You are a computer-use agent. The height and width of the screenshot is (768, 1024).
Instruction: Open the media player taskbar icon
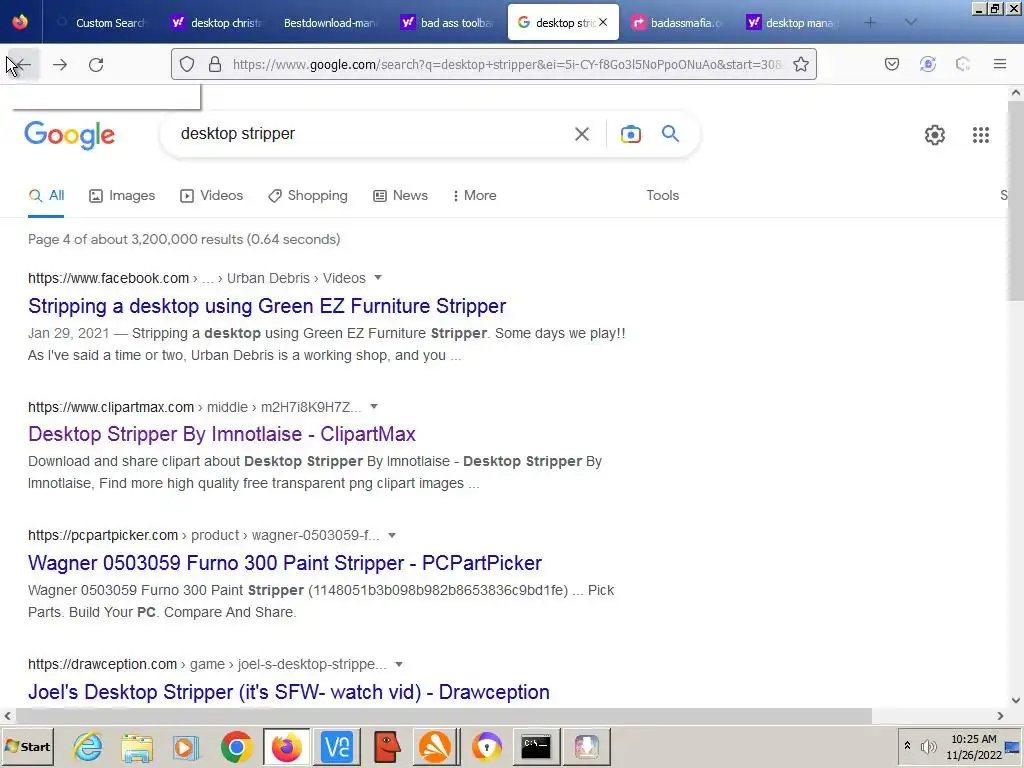185,746
